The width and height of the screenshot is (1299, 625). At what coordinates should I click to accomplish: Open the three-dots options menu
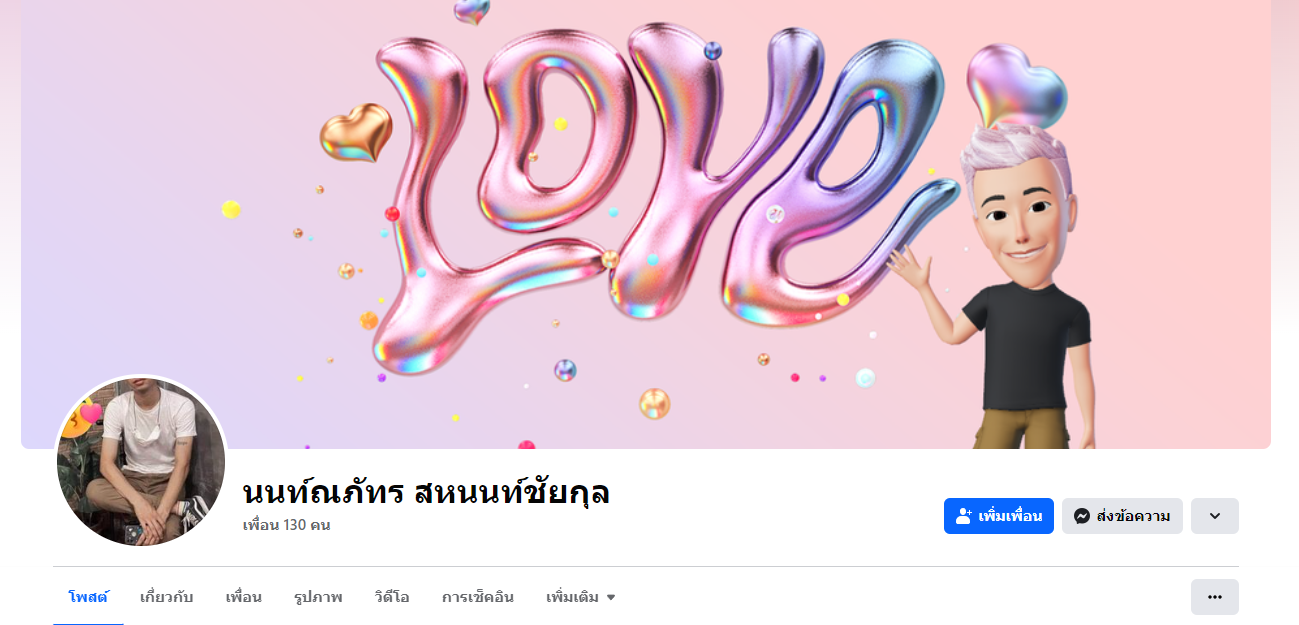click(x=1215, y=597)
